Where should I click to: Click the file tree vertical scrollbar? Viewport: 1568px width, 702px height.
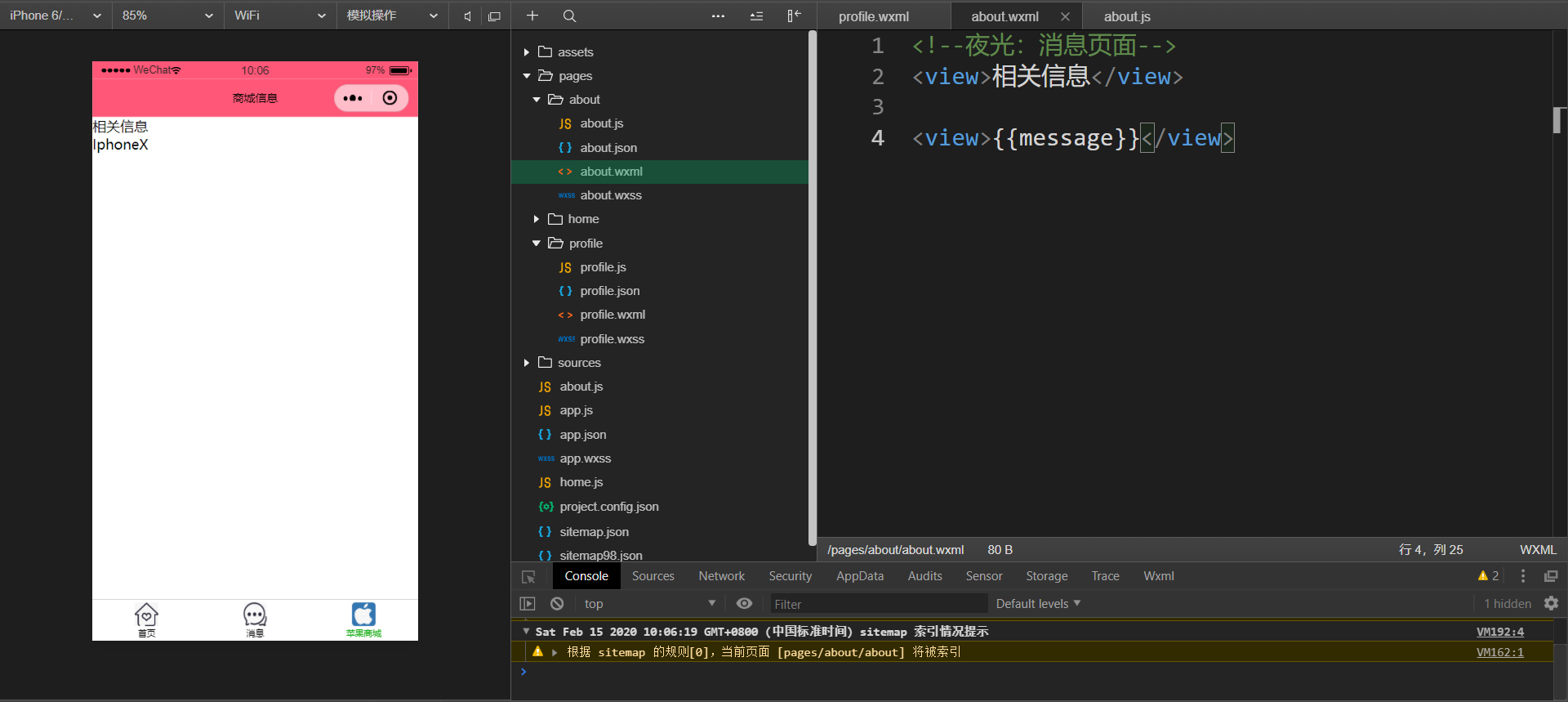click(x=812, y=288)
